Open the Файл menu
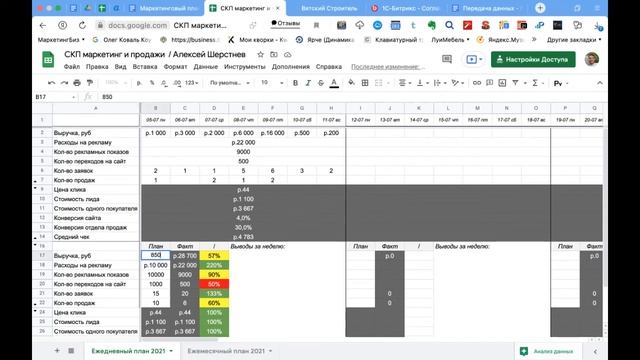This screenshot has width=640, height=360. point(72,67)
